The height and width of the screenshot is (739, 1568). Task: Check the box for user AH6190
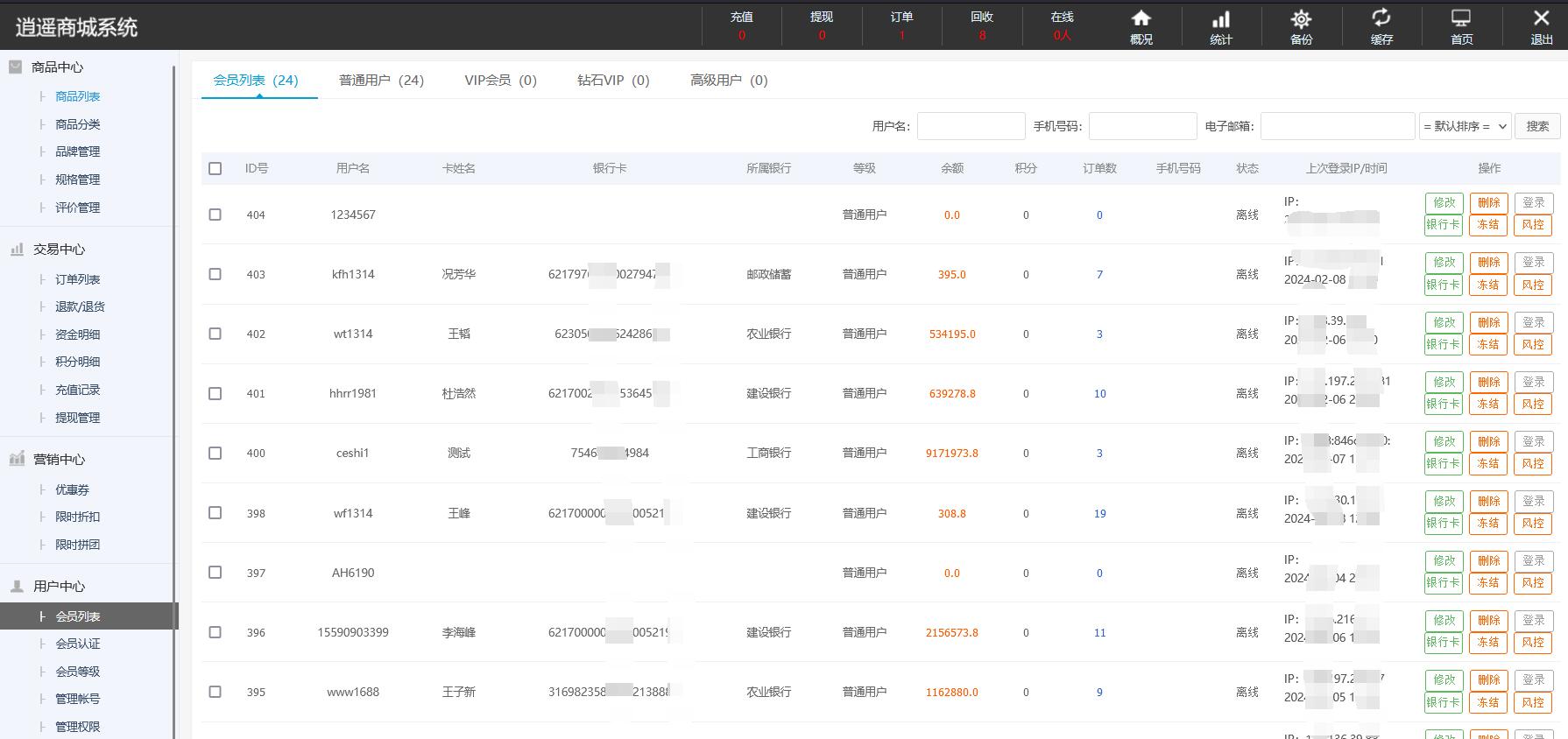(215, 573)
